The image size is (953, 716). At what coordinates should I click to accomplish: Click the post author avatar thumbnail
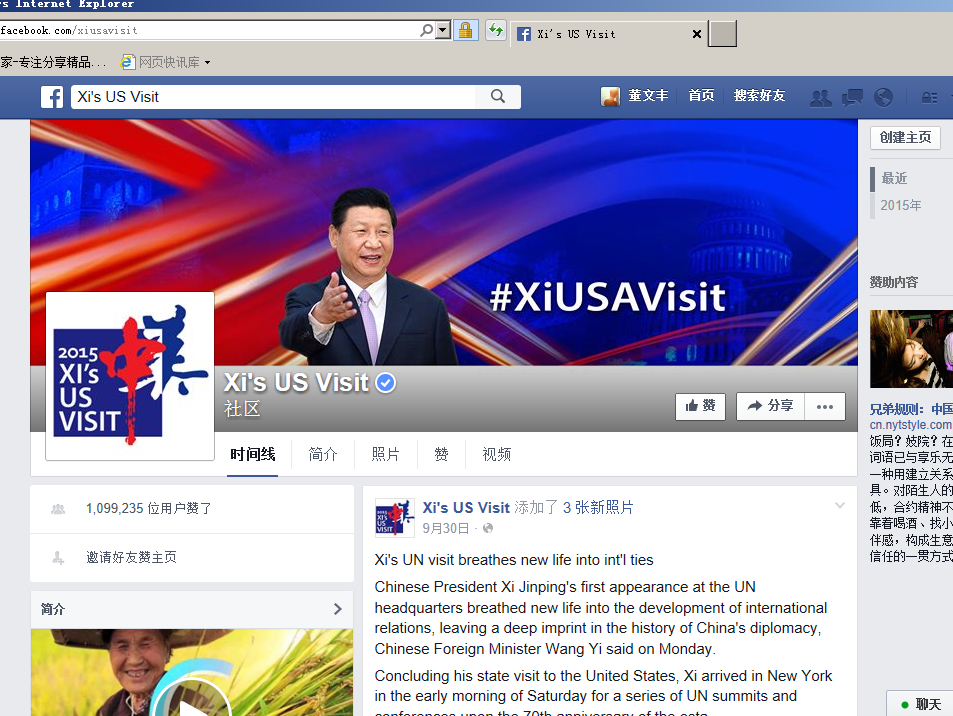pos(394,517)
